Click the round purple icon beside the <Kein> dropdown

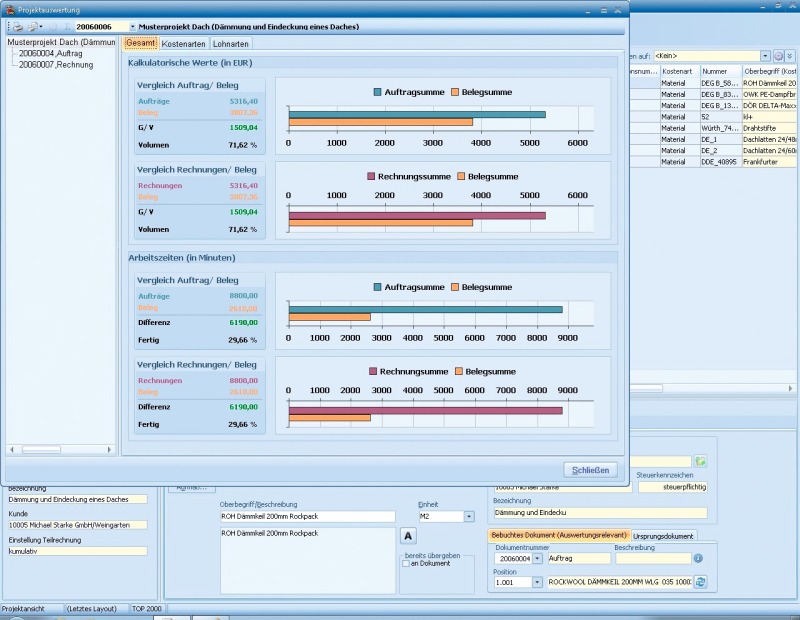[x=779, y=56]
